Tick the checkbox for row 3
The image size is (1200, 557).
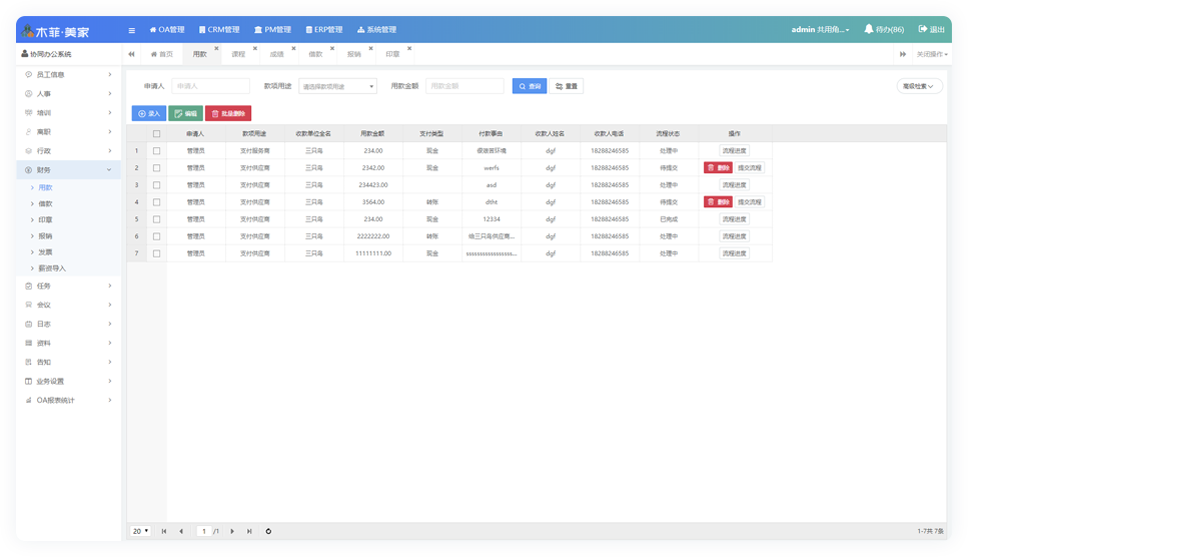tap(156, 185)
